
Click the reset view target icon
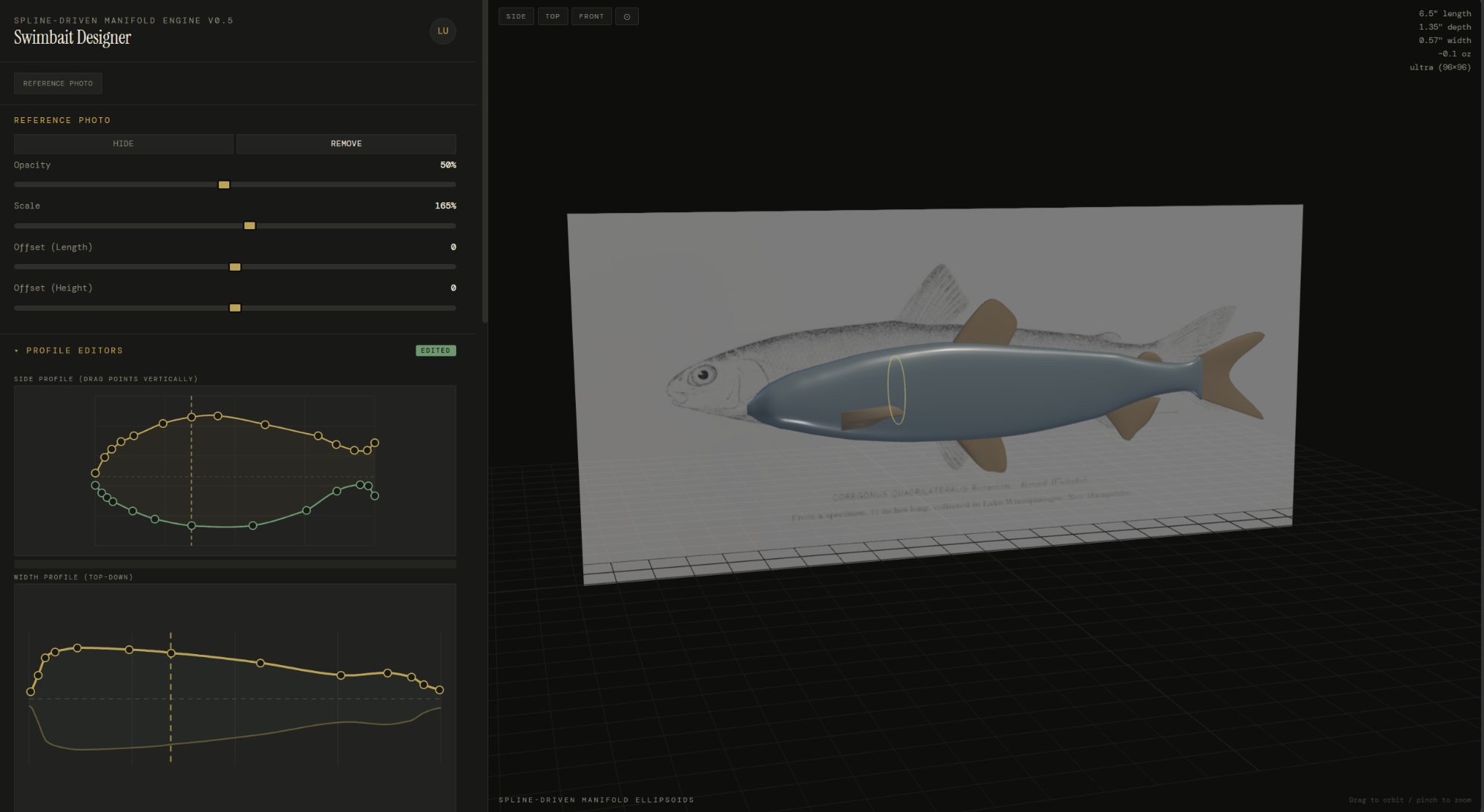(627, 16)
